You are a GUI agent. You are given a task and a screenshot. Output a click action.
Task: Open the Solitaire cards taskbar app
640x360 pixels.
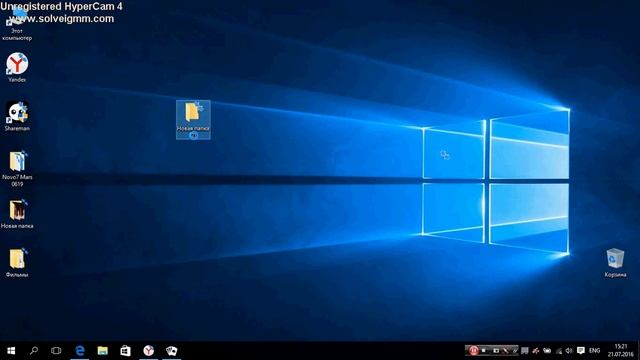[x=171, y=351]
